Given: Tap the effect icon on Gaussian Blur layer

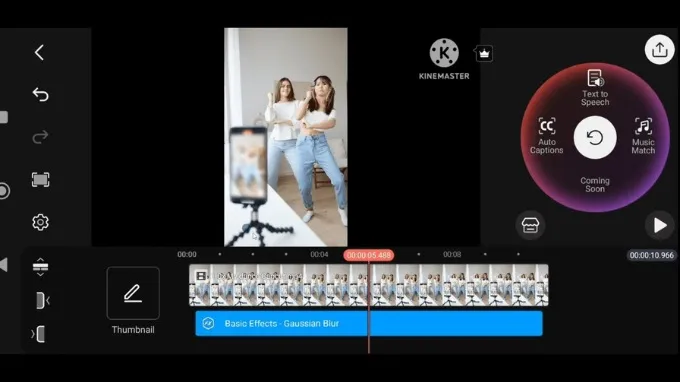Looking at the screenshot, I should click(x=209, y=323).
